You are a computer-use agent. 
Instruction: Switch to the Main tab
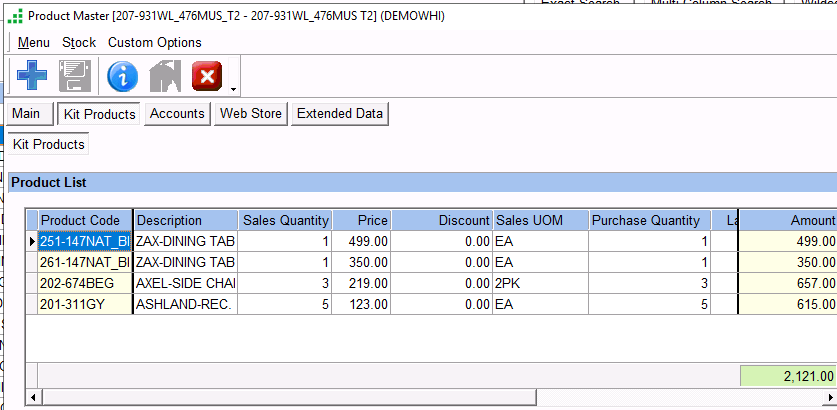pos(26,114)
